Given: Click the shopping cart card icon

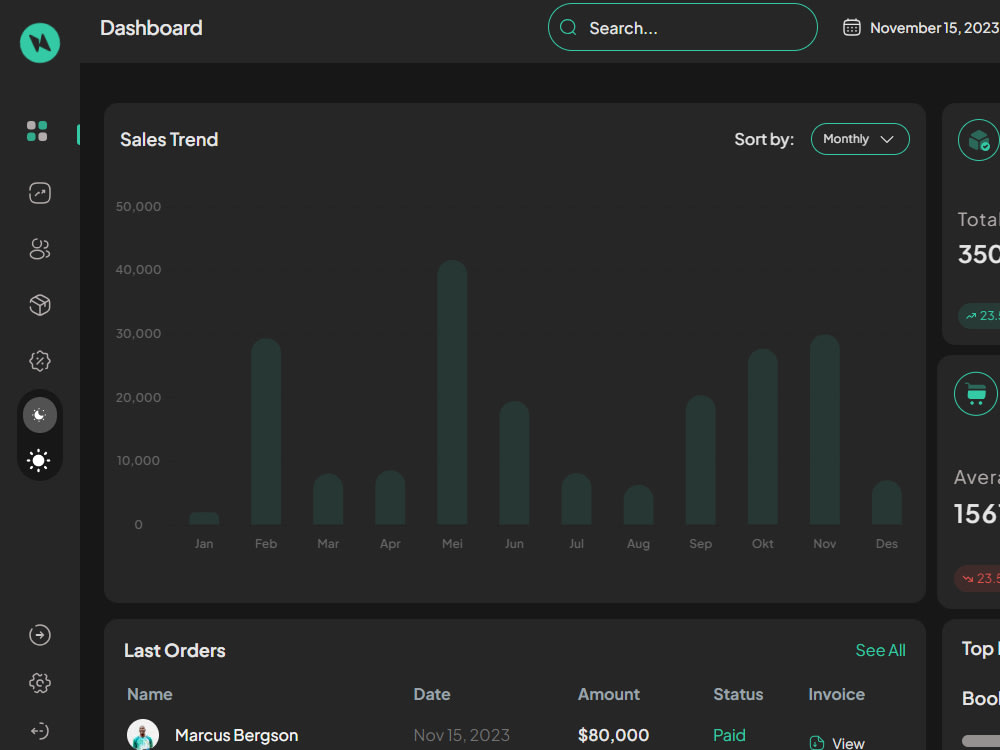Looking at the screenshot, I should (x=976, y=394).
